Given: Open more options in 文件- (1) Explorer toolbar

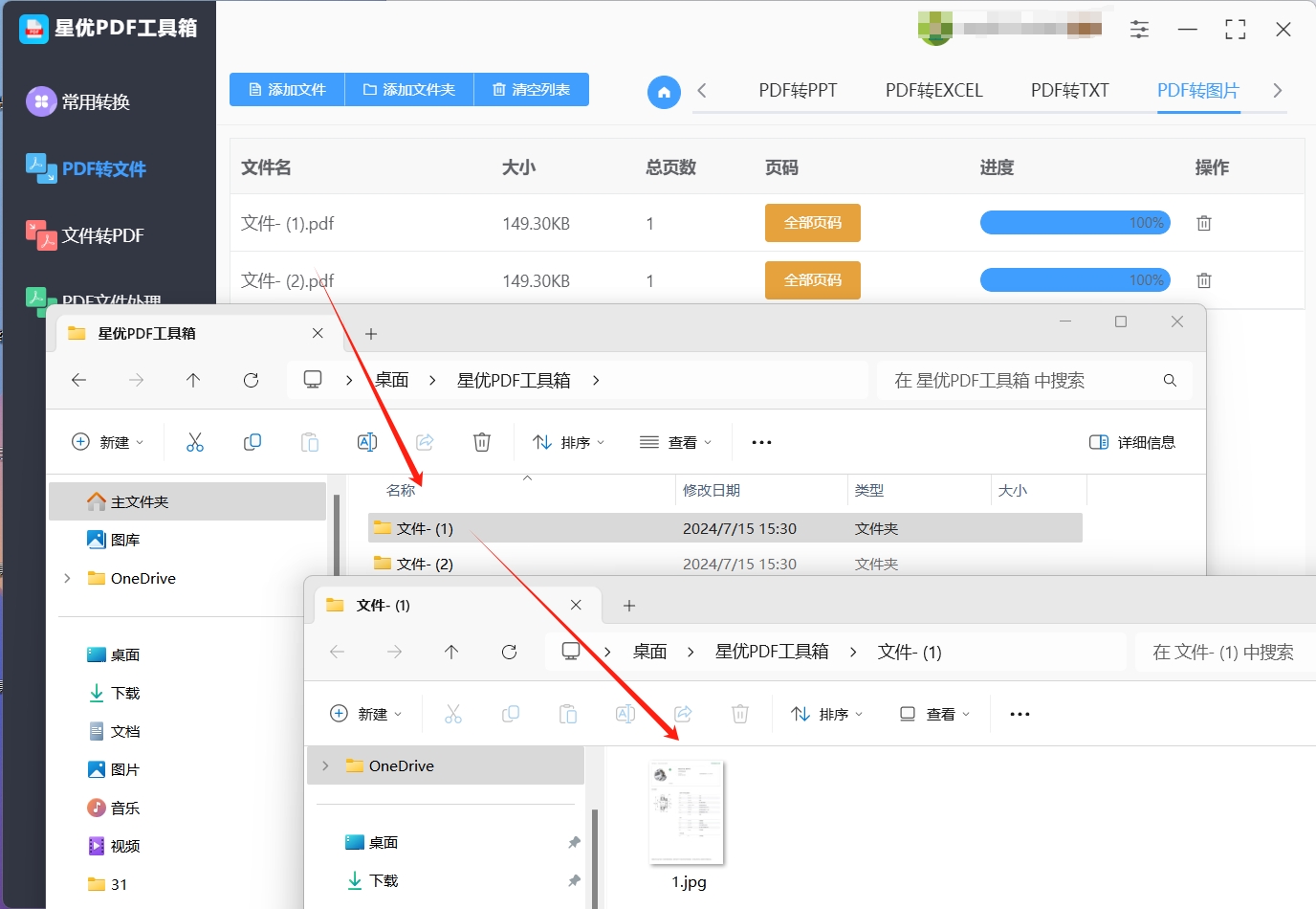Looking at the screenshot, I should click(1020, 714).
